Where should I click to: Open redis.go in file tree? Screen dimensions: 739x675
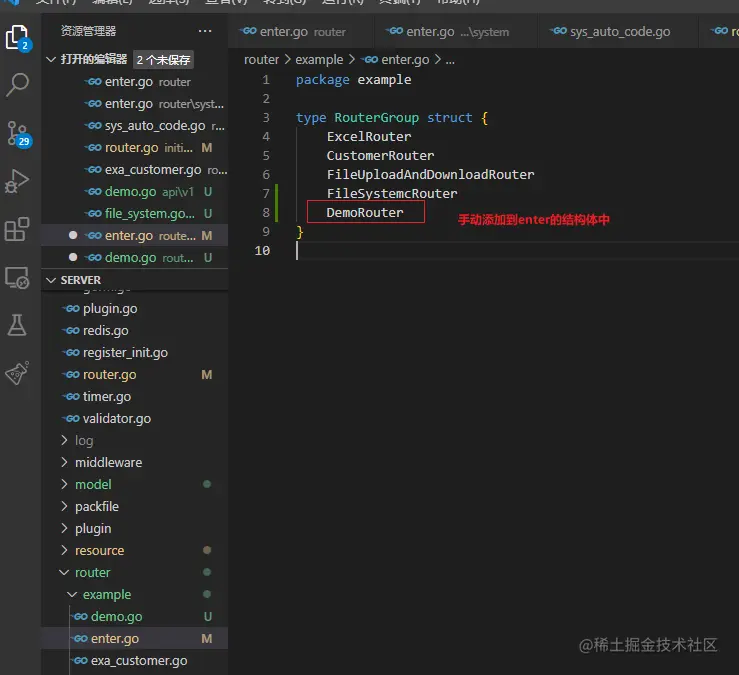click(134, 331)
